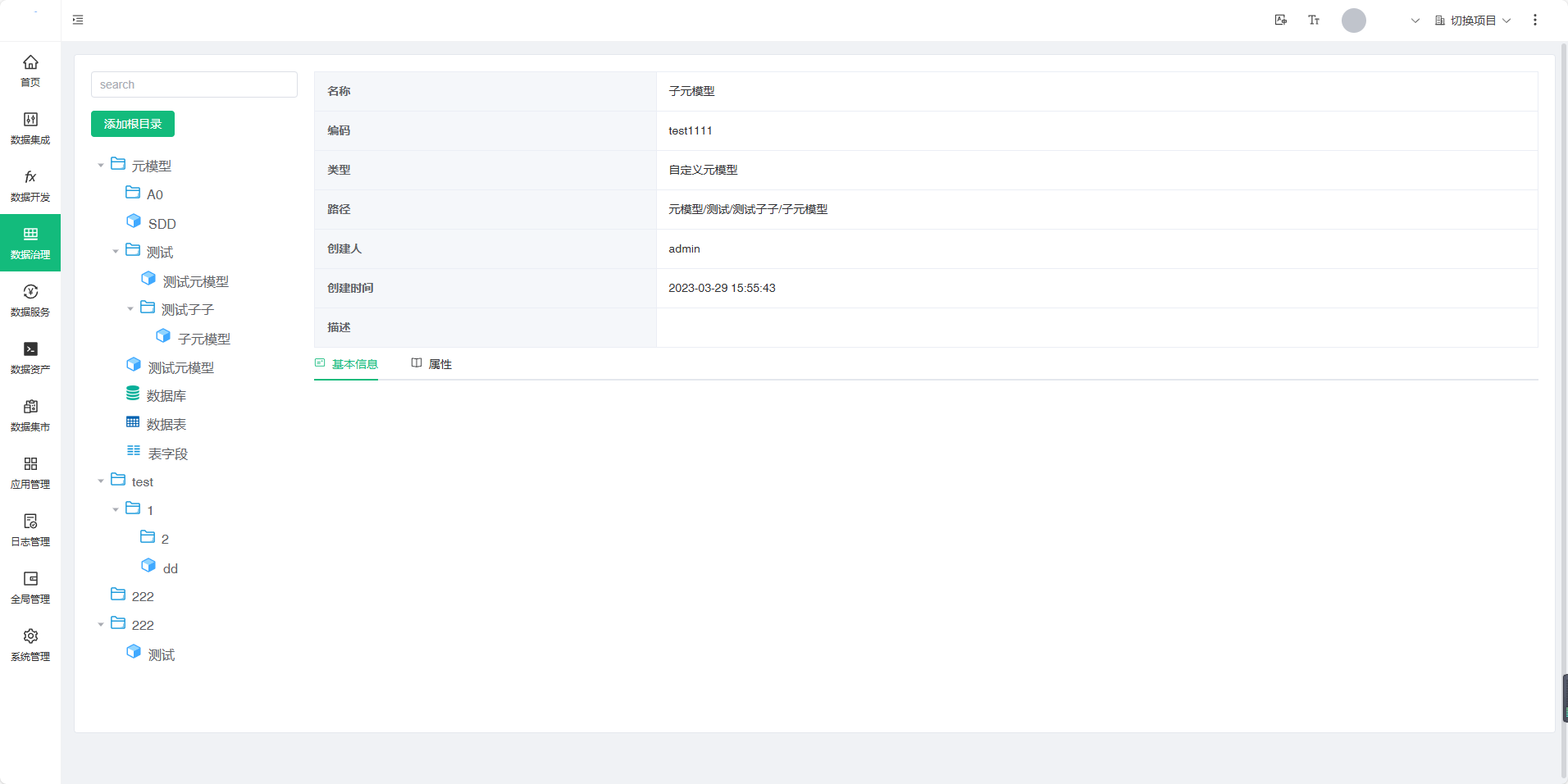This screenshot has width=1568, height=784.
Task: Select the 基本信息 tab
Action: pyautogui.click(x=347, y=364)
